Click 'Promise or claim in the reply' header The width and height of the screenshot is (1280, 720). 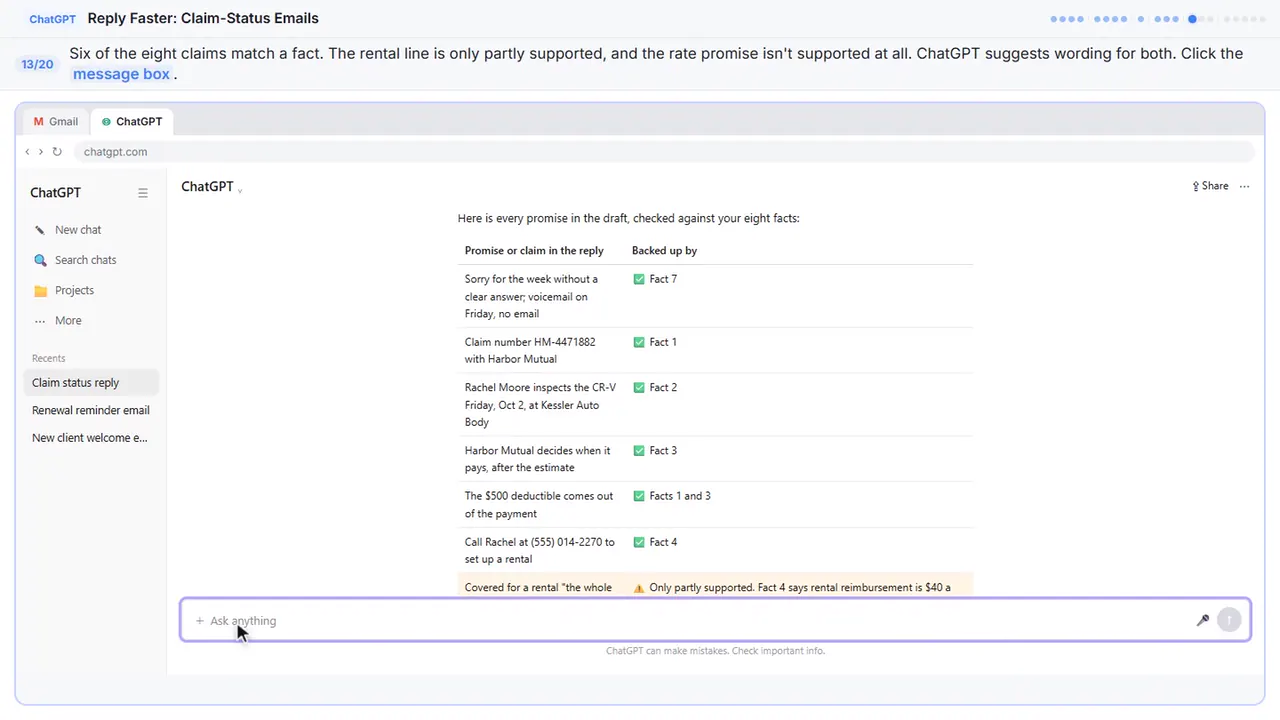pos(534,251)
